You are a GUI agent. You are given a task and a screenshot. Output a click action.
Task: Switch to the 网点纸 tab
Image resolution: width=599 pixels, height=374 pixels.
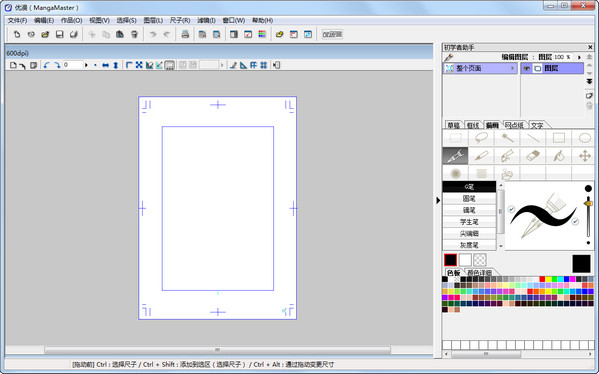[x=514, y=125]
